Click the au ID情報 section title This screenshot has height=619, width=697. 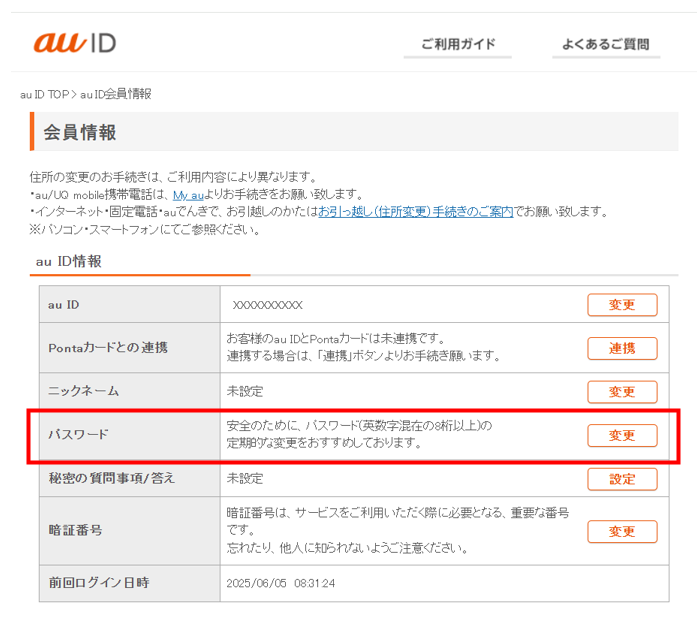coord(68,261)
